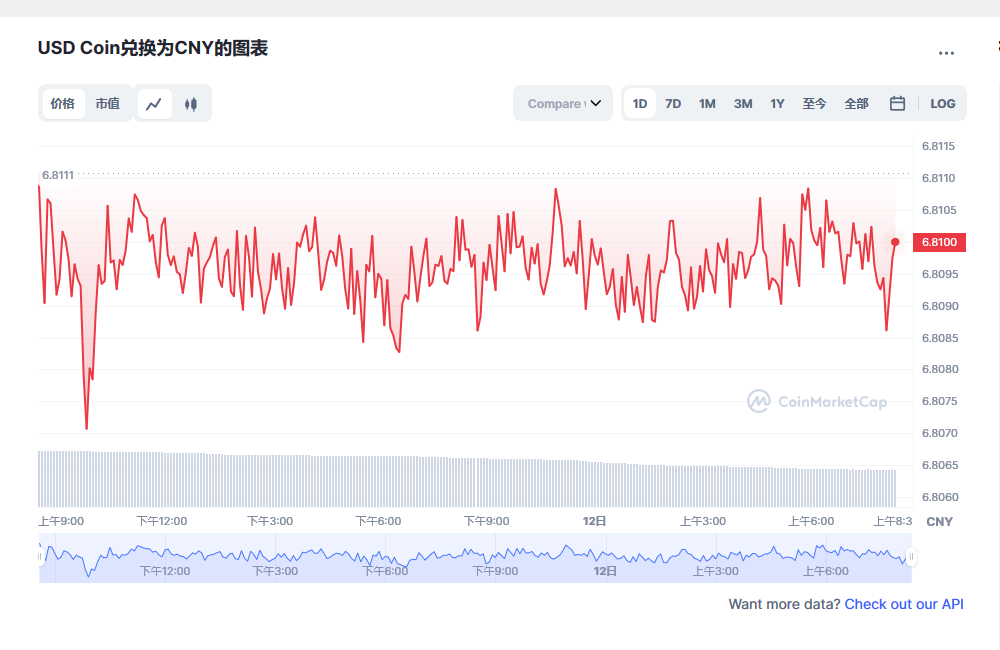Click the 下午6:00 label on main time axis
Image resolution: width=1000 pixels, height=650 pixels.
tap(378, 521)
